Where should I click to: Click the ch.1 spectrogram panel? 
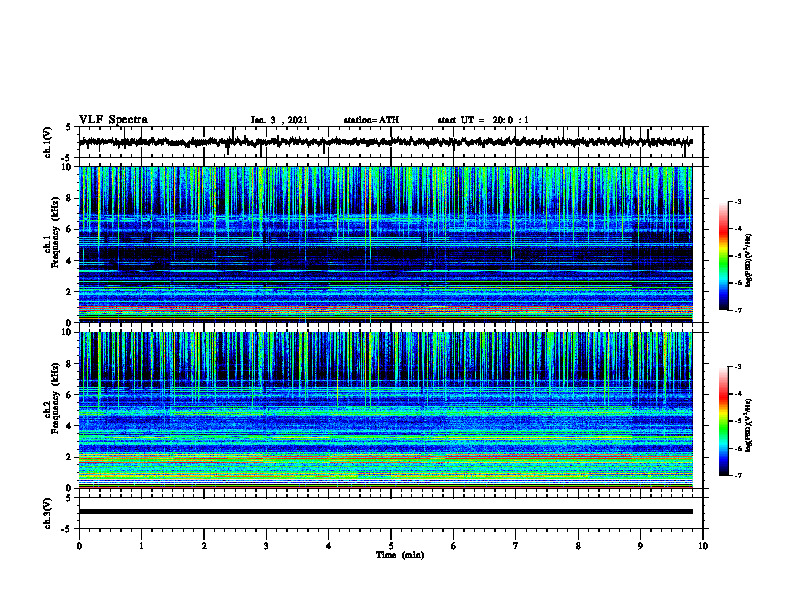pyautogui.click(x=386, y=244)
